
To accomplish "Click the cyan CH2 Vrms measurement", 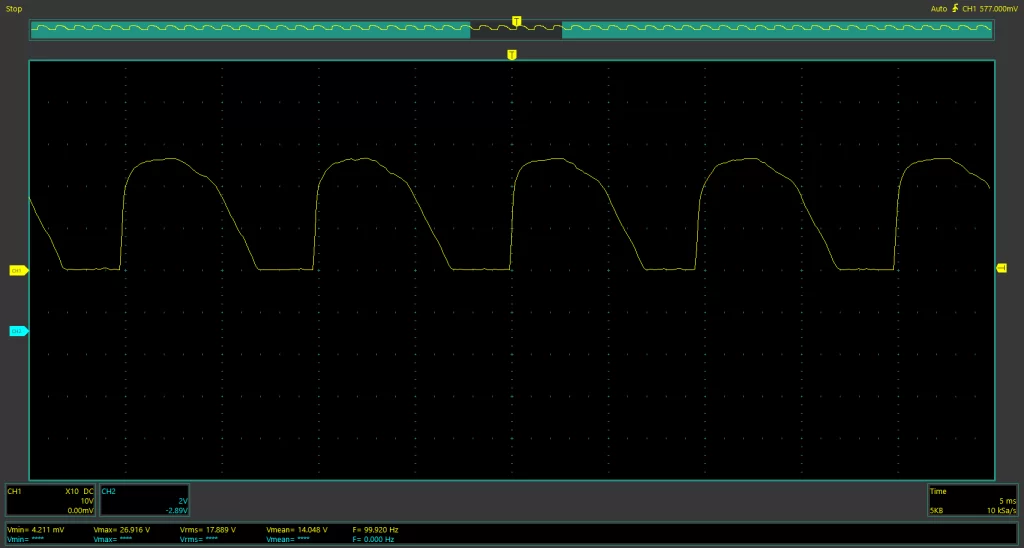I will click(199, 540).
